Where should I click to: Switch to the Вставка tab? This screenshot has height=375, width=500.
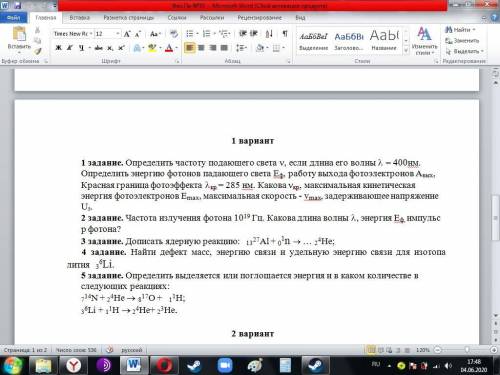click(79, 18)
